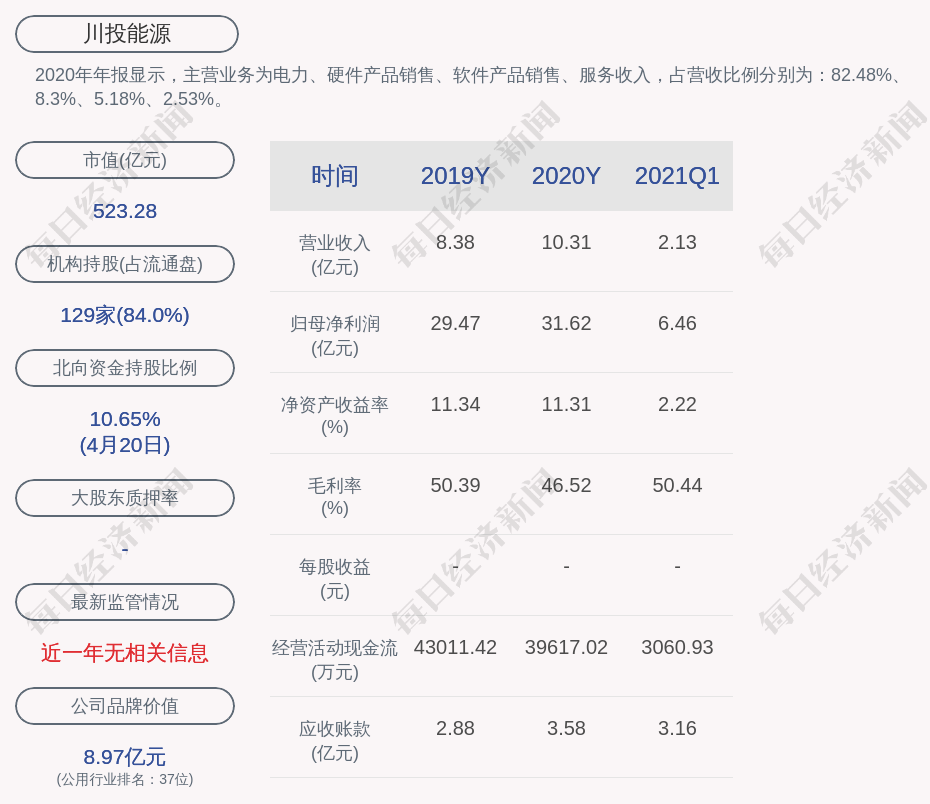Select the 公司品牌价值 pill
This screenshot has height=804, width=930.
(x=125, y=706)
